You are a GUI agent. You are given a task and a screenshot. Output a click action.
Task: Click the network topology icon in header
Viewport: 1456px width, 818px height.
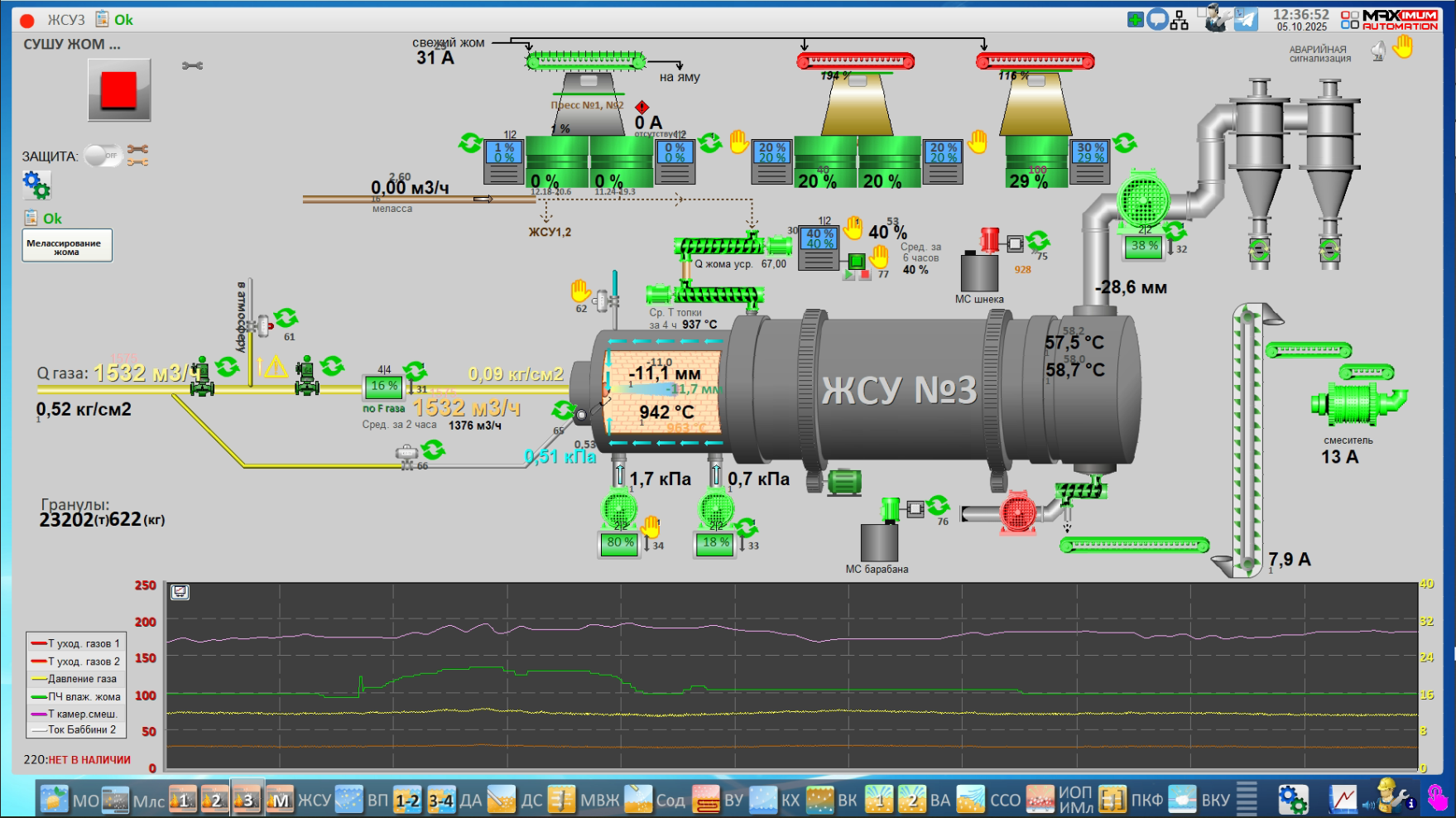coord(1180,20)
